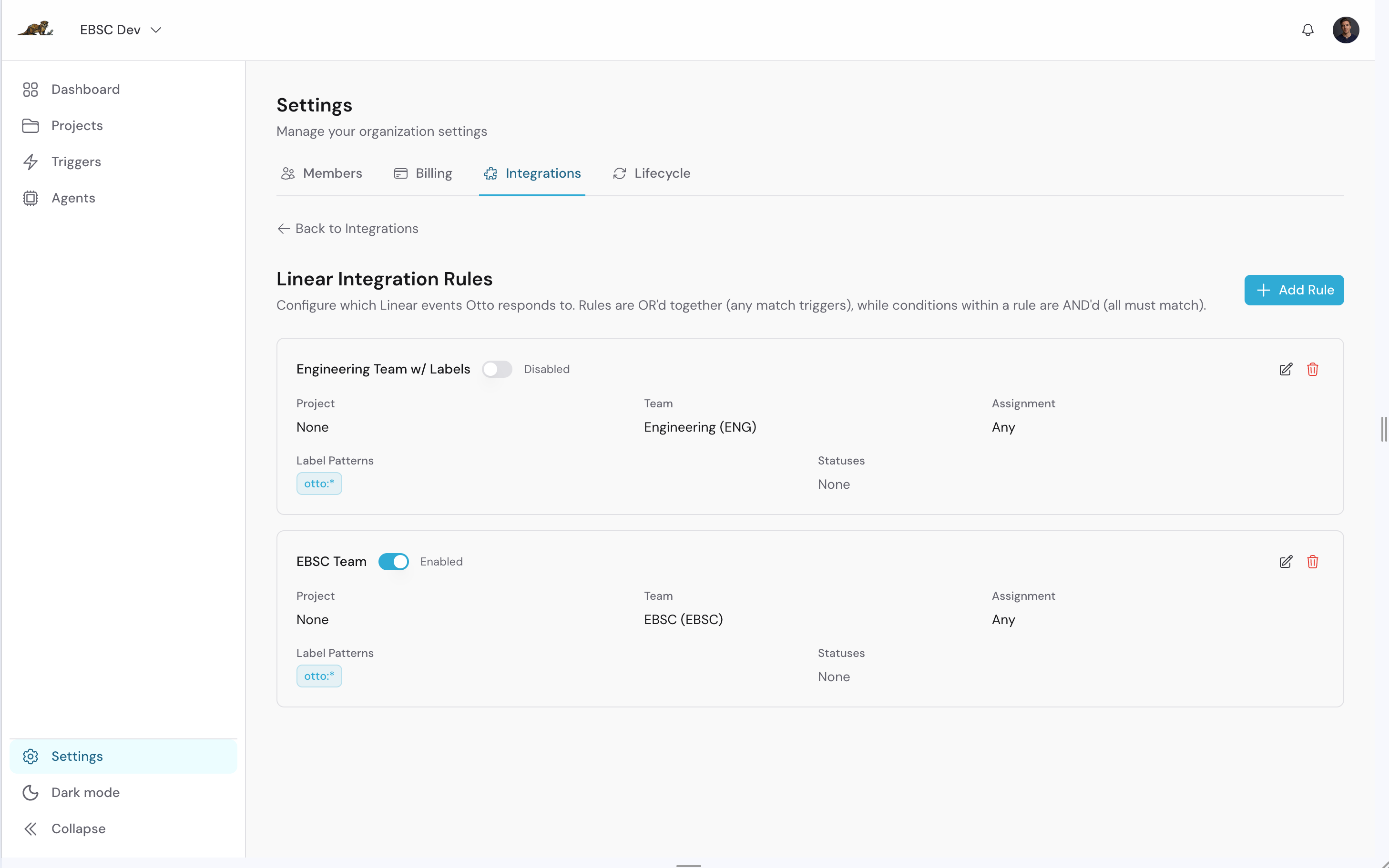Disable the EBSC Team rule toggle
Screen dimensions: 1389x868
pyautogui.click(x=393, y=562)
